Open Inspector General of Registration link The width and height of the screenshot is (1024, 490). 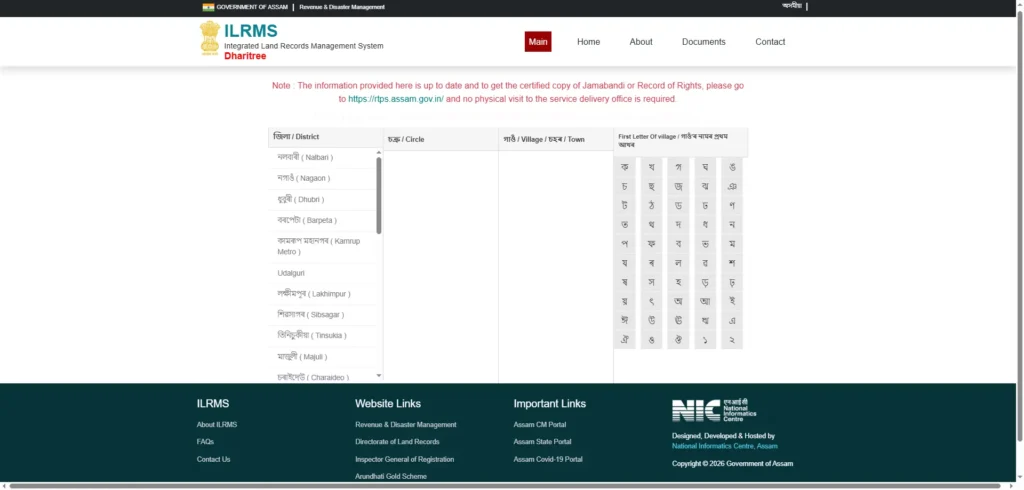[404, 459]
